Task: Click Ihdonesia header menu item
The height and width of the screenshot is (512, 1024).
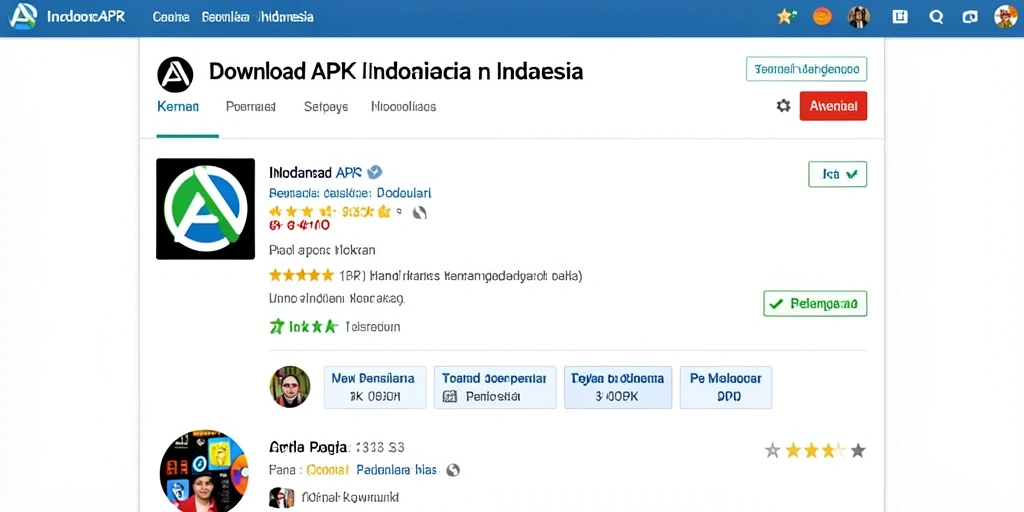Action: point(285,17)
